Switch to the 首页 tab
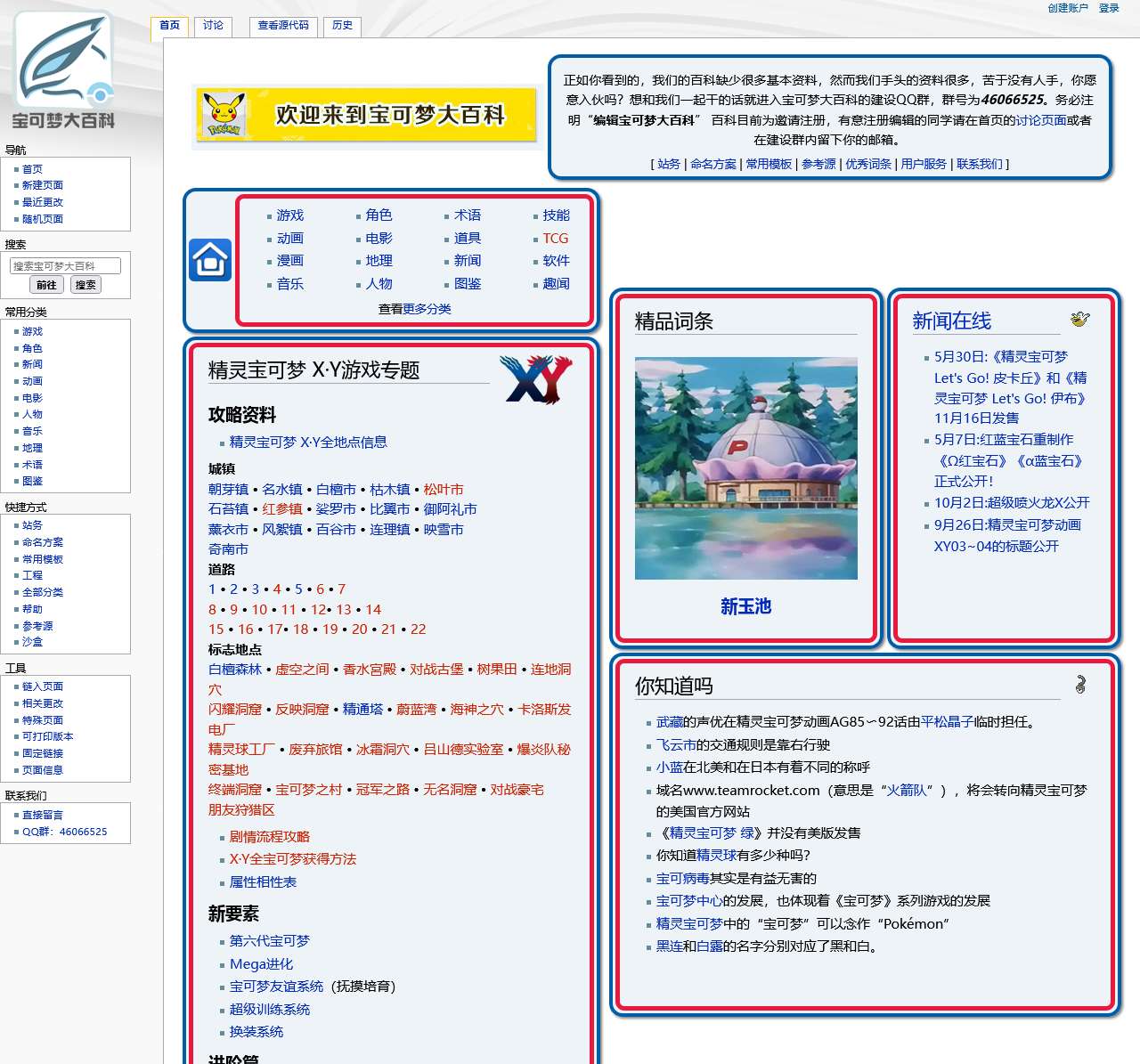Viewport: 1140px width, 1064px height. pyautogui.click(x=169, y=26)
